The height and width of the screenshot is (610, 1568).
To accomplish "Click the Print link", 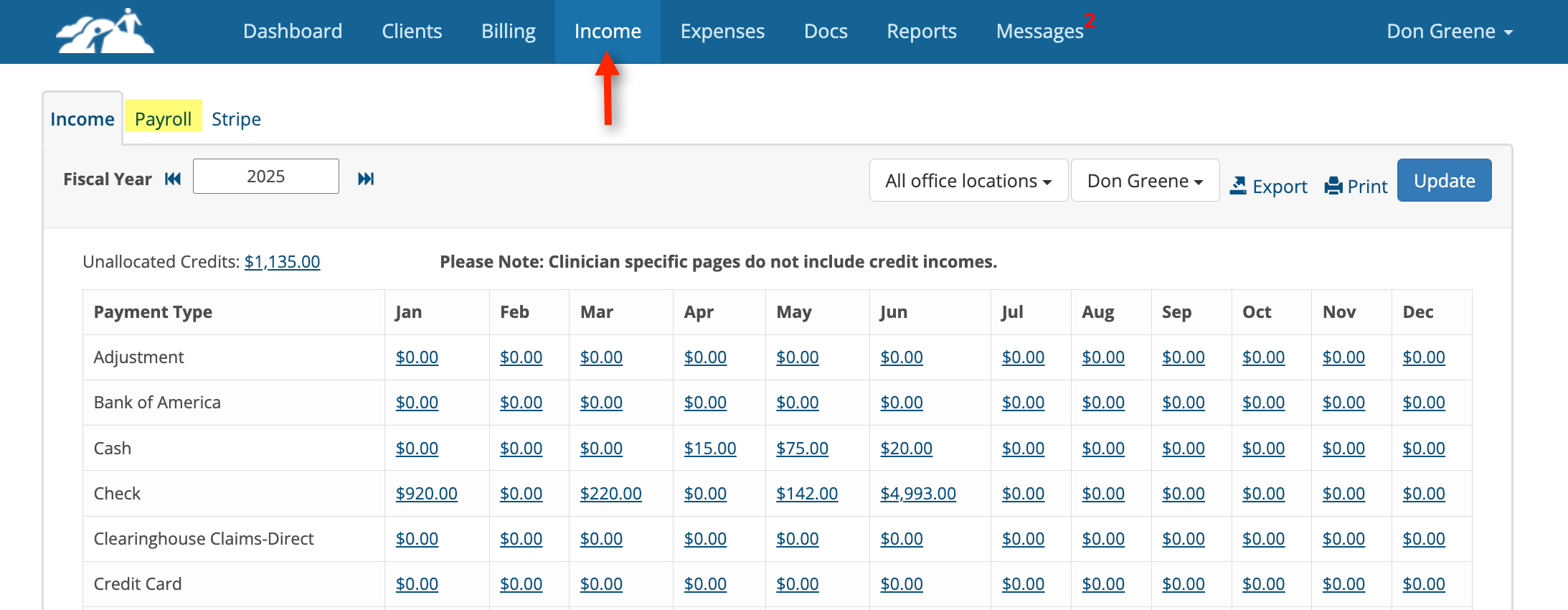I will pyautogui.click(x=1367, y=187).
